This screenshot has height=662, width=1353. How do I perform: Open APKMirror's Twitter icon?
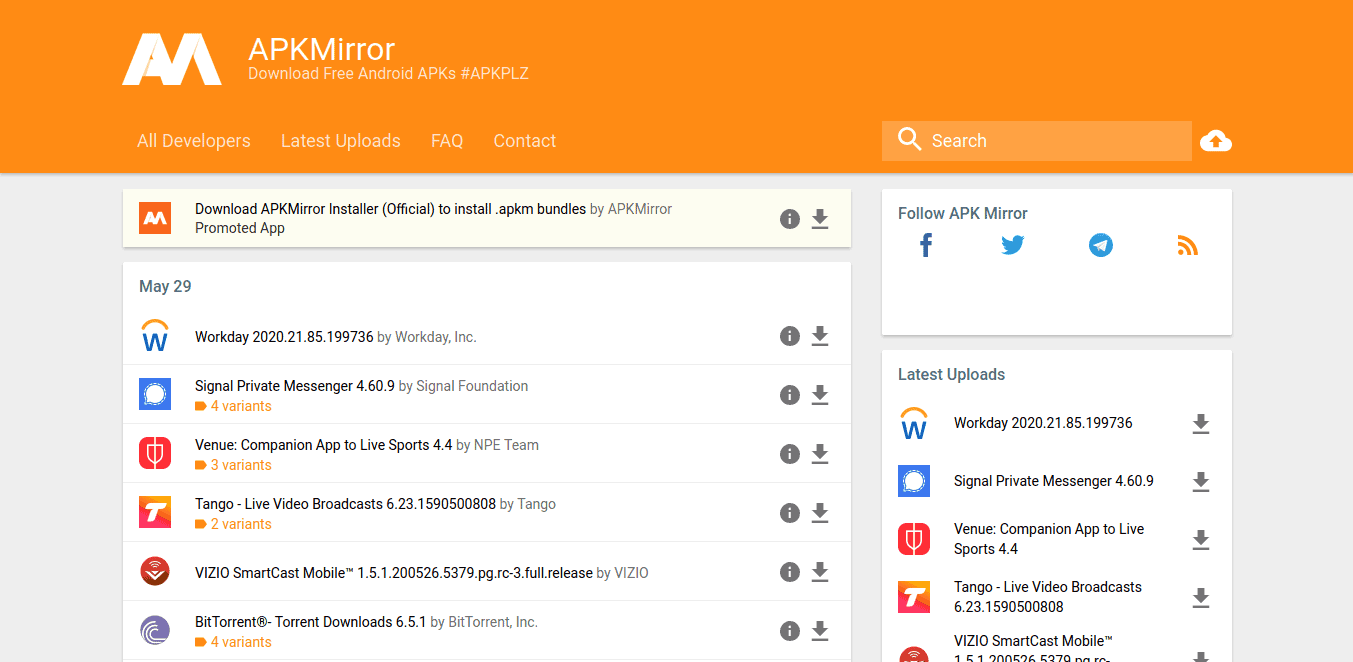1013,245
